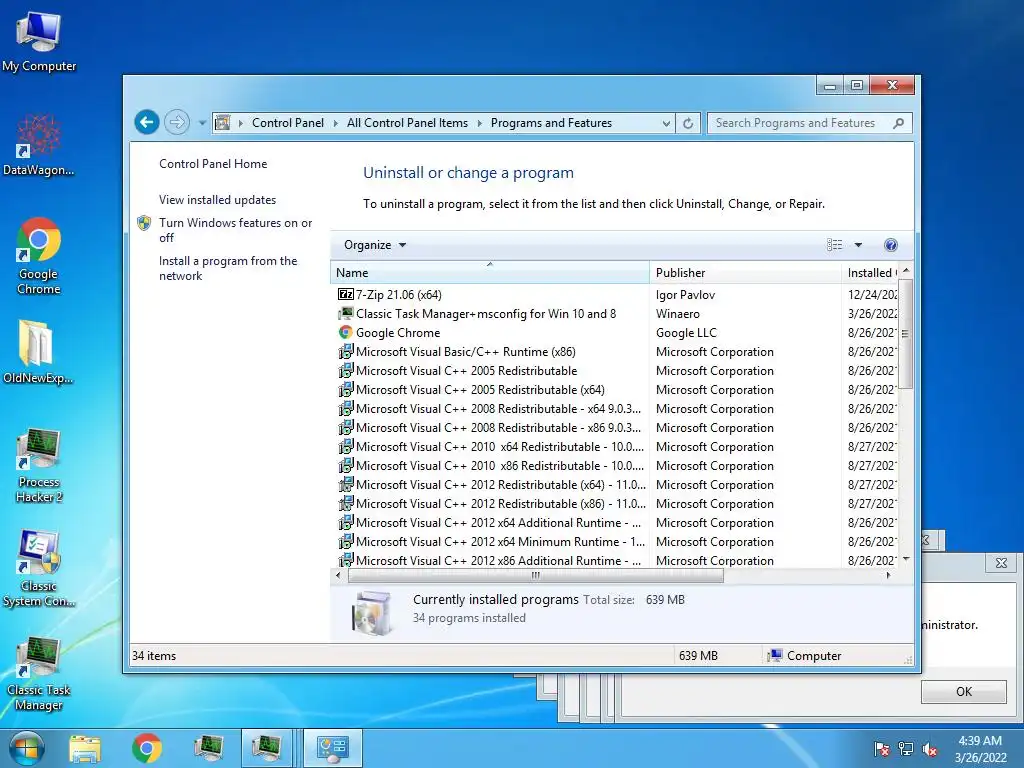This screenshot has height=768, width=1024.
Task: Open Windows Explorer from taskbar
Action: point(86,748)
